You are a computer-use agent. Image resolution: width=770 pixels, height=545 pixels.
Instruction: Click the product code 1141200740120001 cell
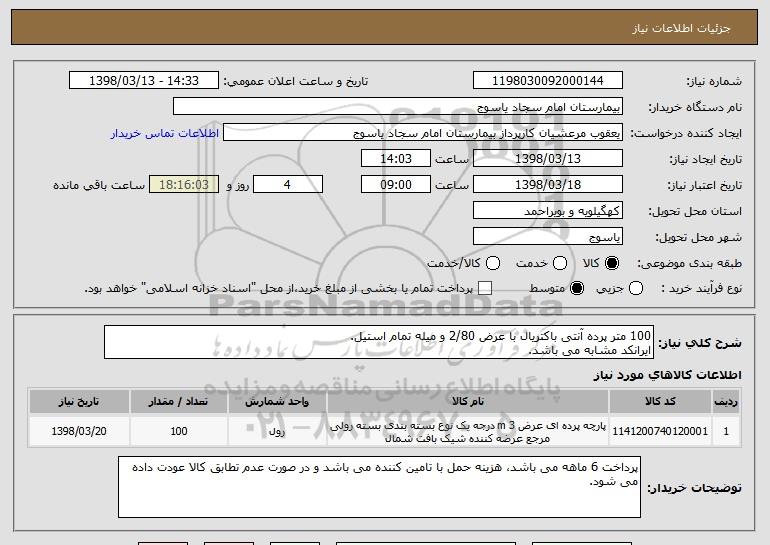(x=660, y=431)
